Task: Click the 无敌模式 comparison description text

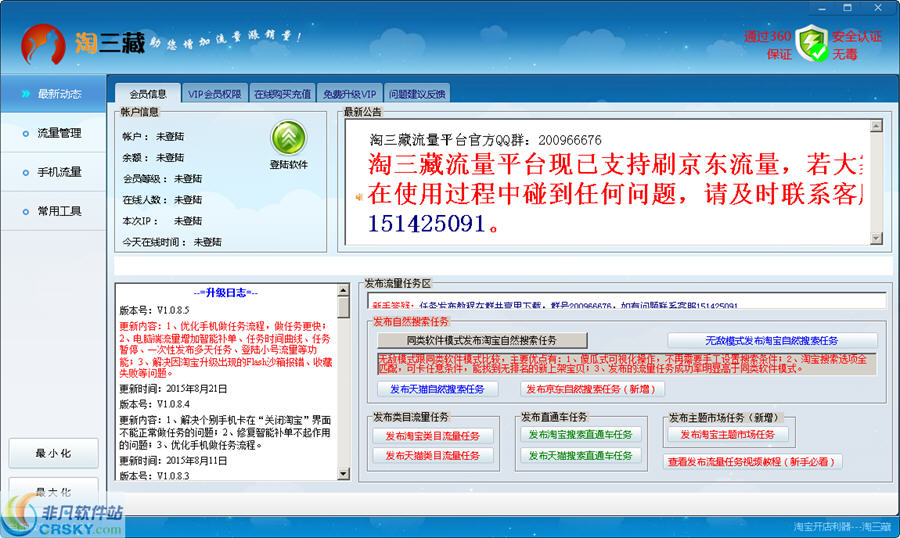Action: point(626,364)
